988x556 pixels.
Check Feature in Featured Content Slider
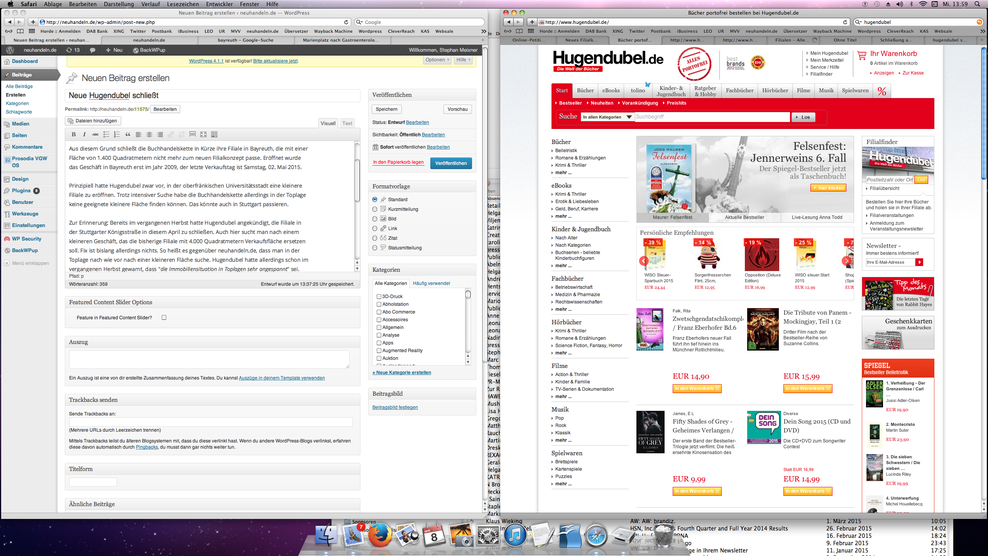(164, 318)
